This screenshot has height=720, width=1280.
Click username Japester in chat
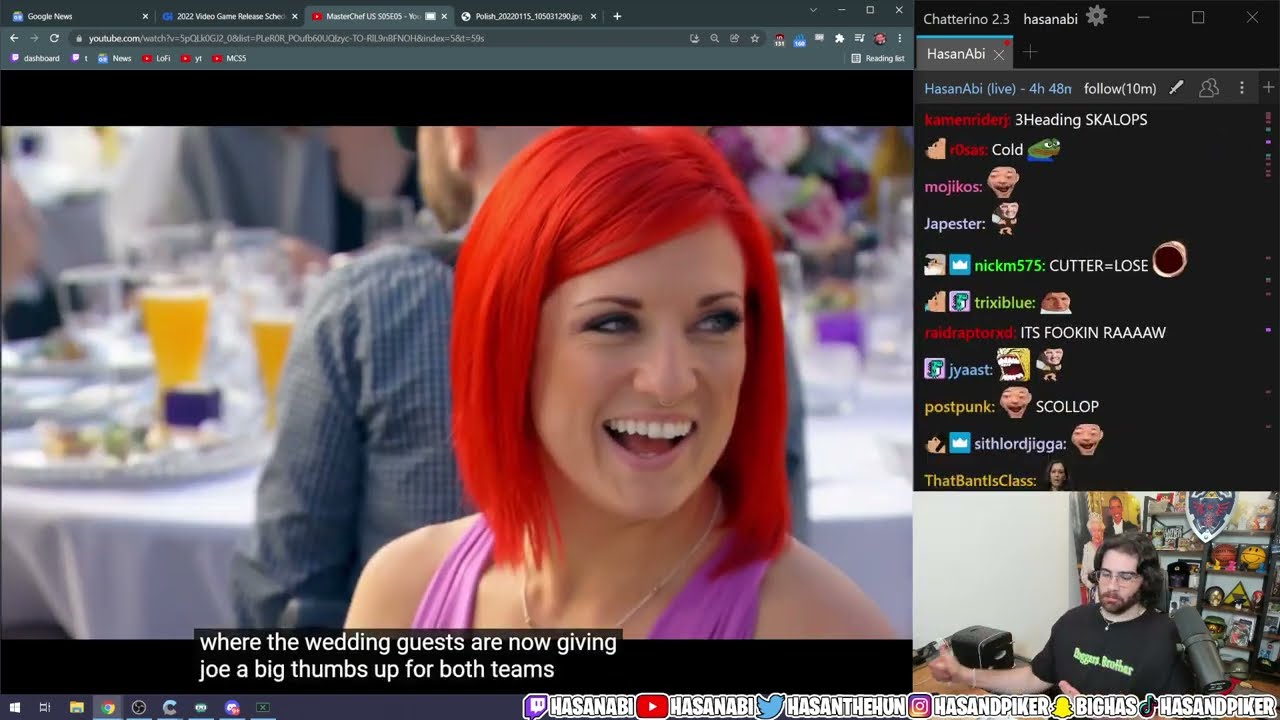click(955, 224)
